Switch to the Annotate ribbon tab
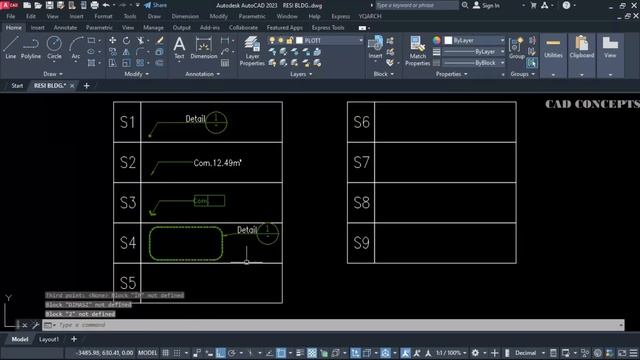The width and height of the screenshot is (640, 360). [x=65, y=28]
